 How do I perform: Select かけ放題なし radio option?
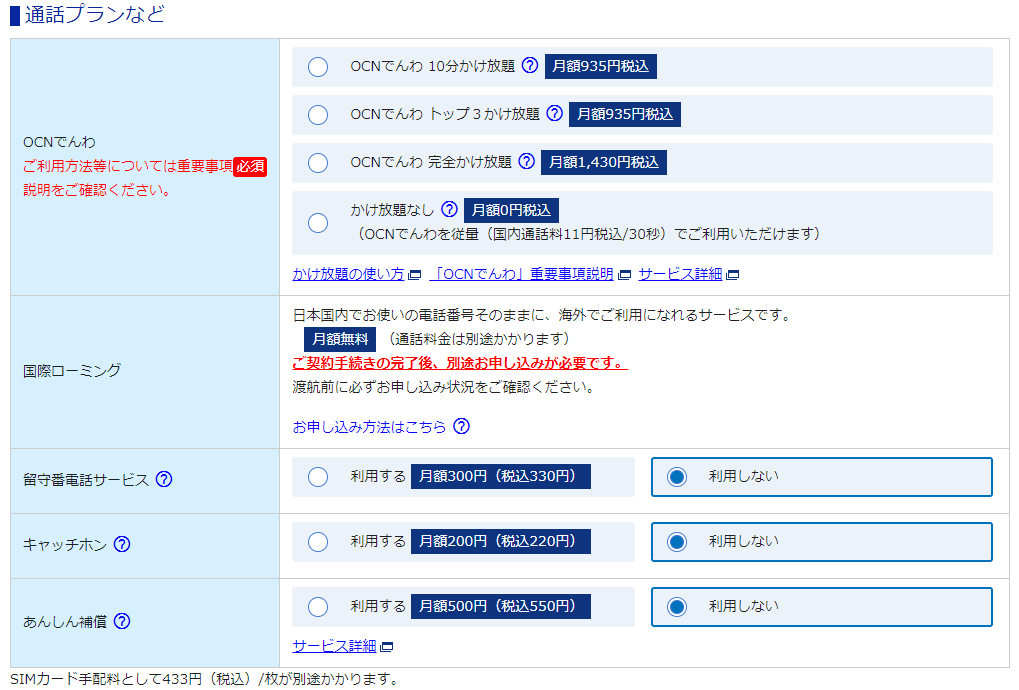point(318,223)
